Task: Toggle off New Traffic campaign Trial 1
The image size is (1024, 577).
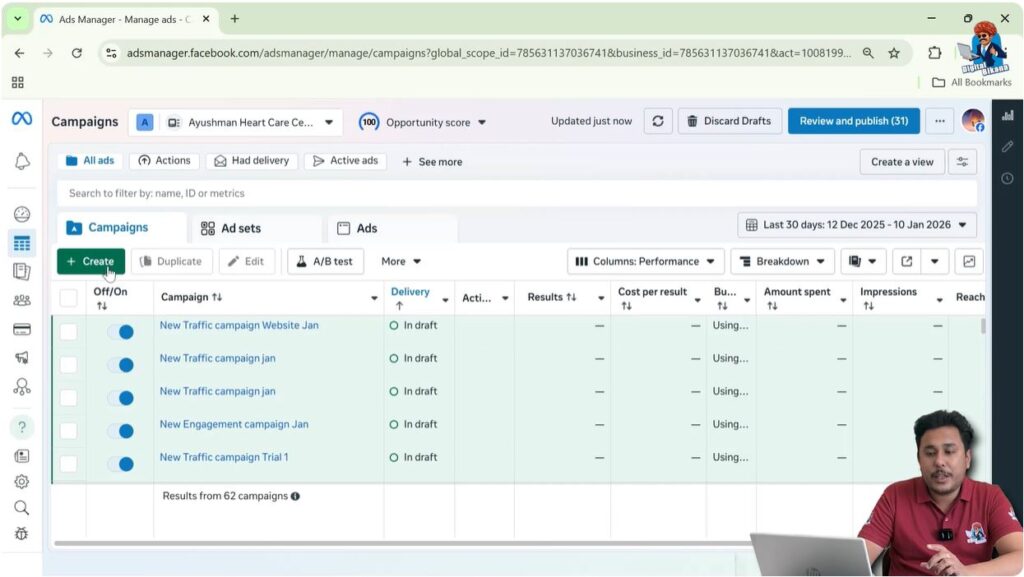Action: pos(124,464)
